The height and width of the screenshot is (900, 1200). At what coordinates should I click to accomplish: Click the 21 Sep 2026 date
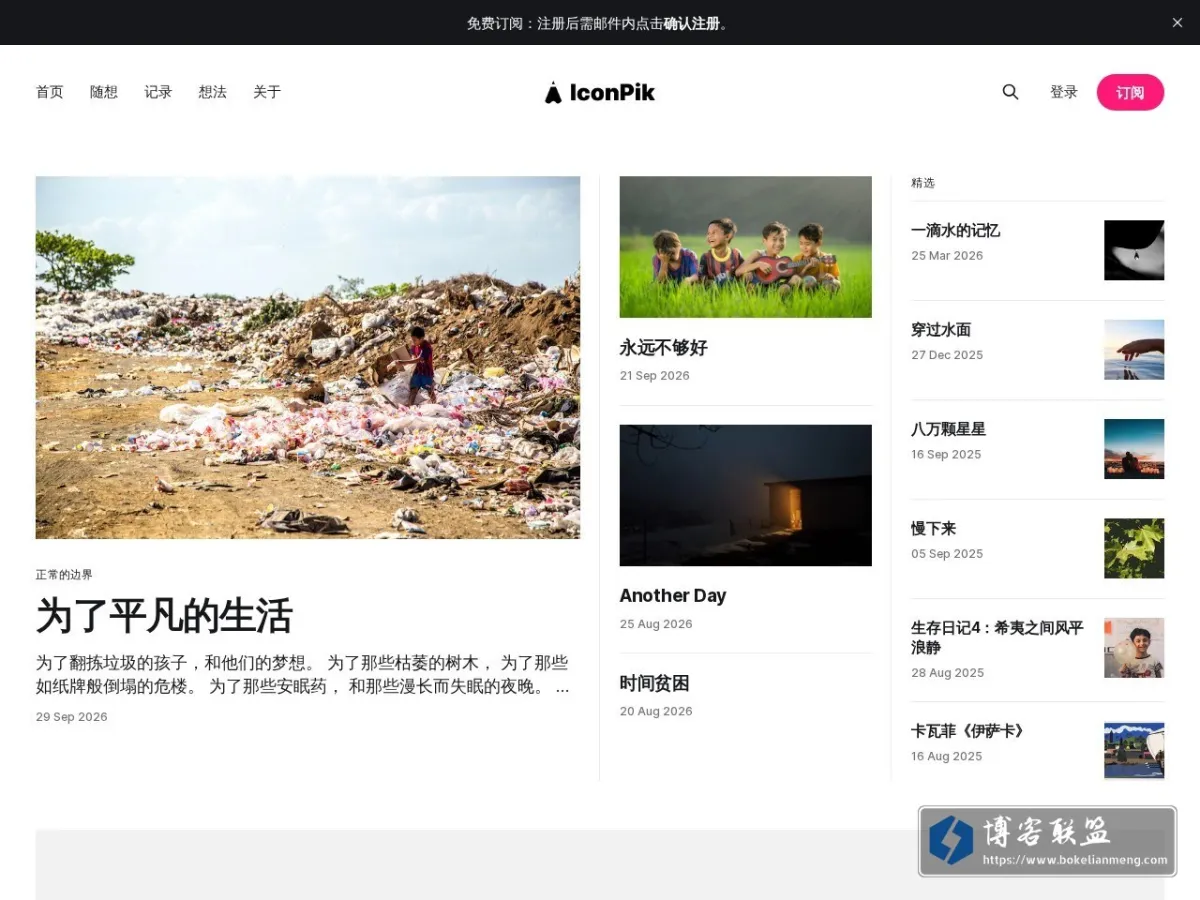pyautogui.click(x=655, y=376)
